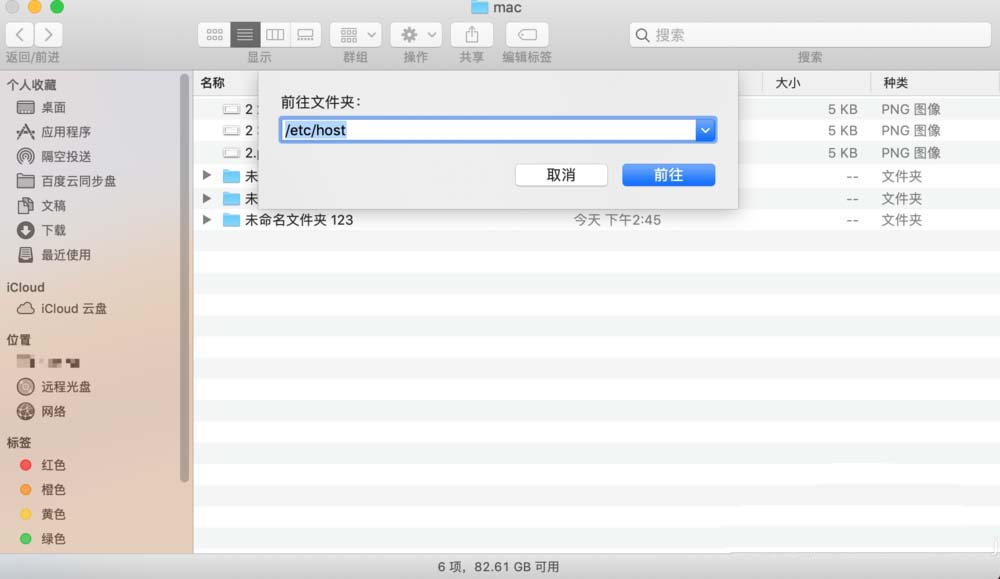Open the 编辑标签 tags icon

click(x=527, y=33)
